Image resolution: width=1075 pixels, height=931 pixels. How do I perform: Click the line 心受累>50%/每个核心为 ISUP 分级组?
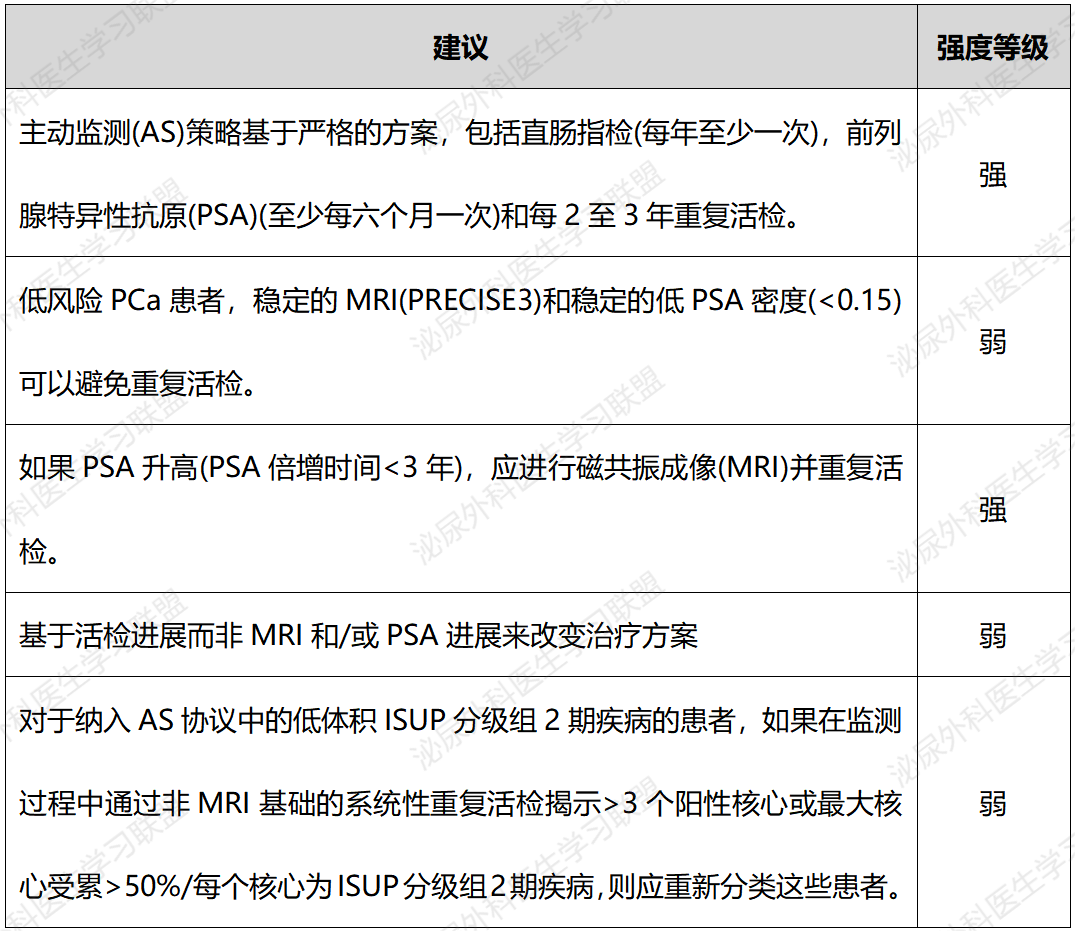pyautogui.click(x=460, y=887)
